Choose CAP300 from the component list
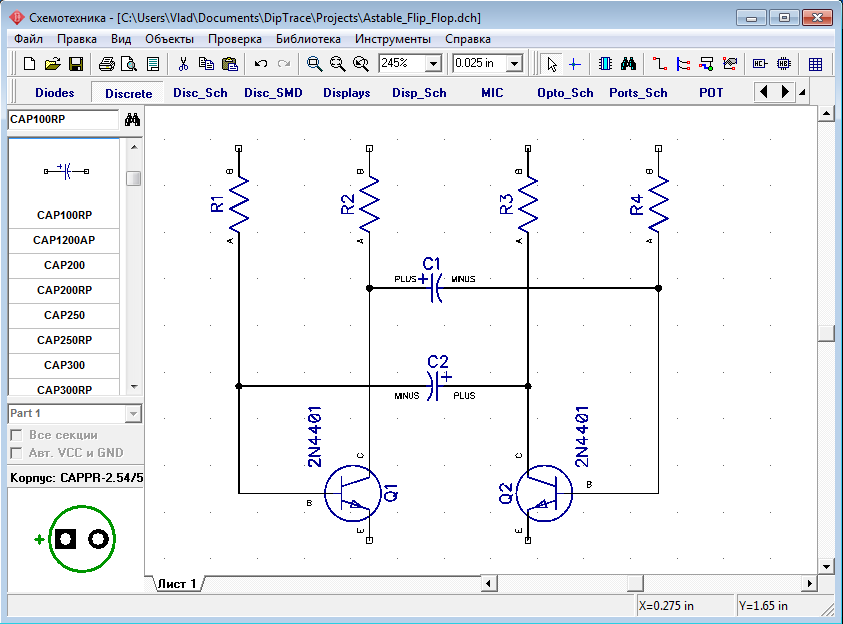 coord(64,365)
